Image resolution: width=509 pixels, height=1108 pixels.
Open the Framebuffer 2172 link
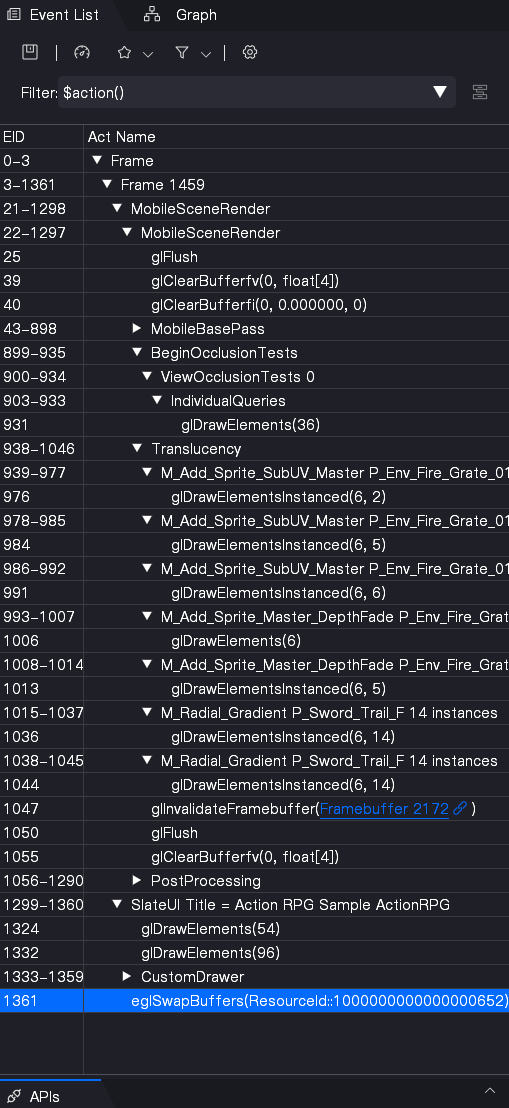(385, 809)
